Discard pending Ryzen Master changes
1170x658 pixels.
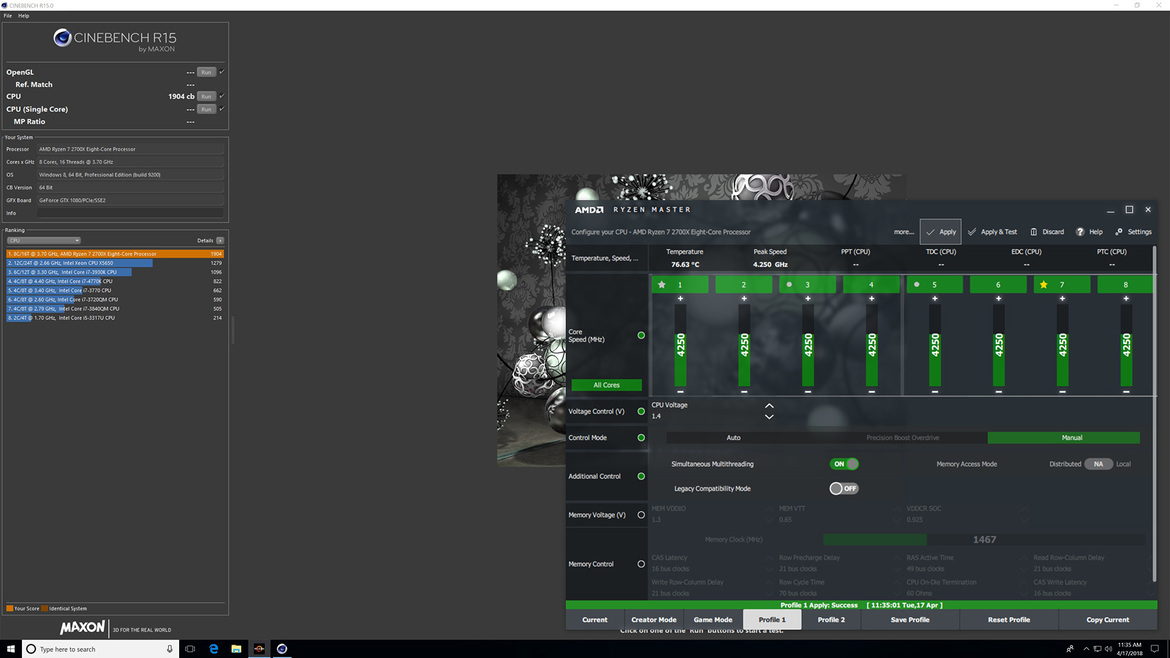1047,232
